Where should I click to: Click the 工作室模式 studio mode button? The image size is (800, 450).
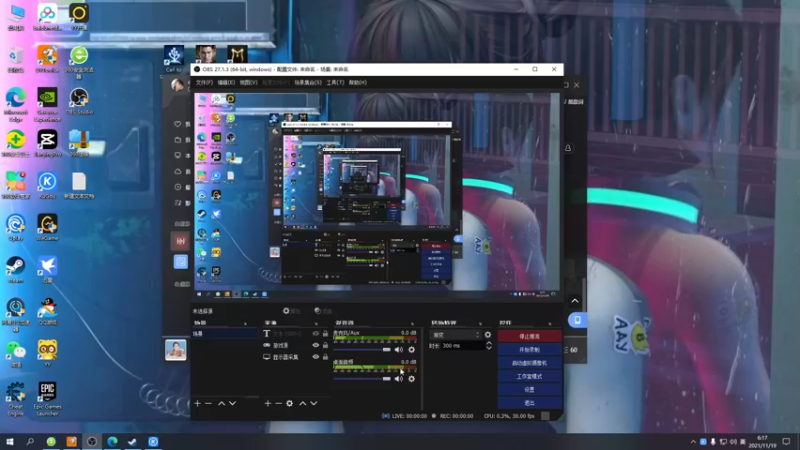pyautogui.click(x=530, y=376)
